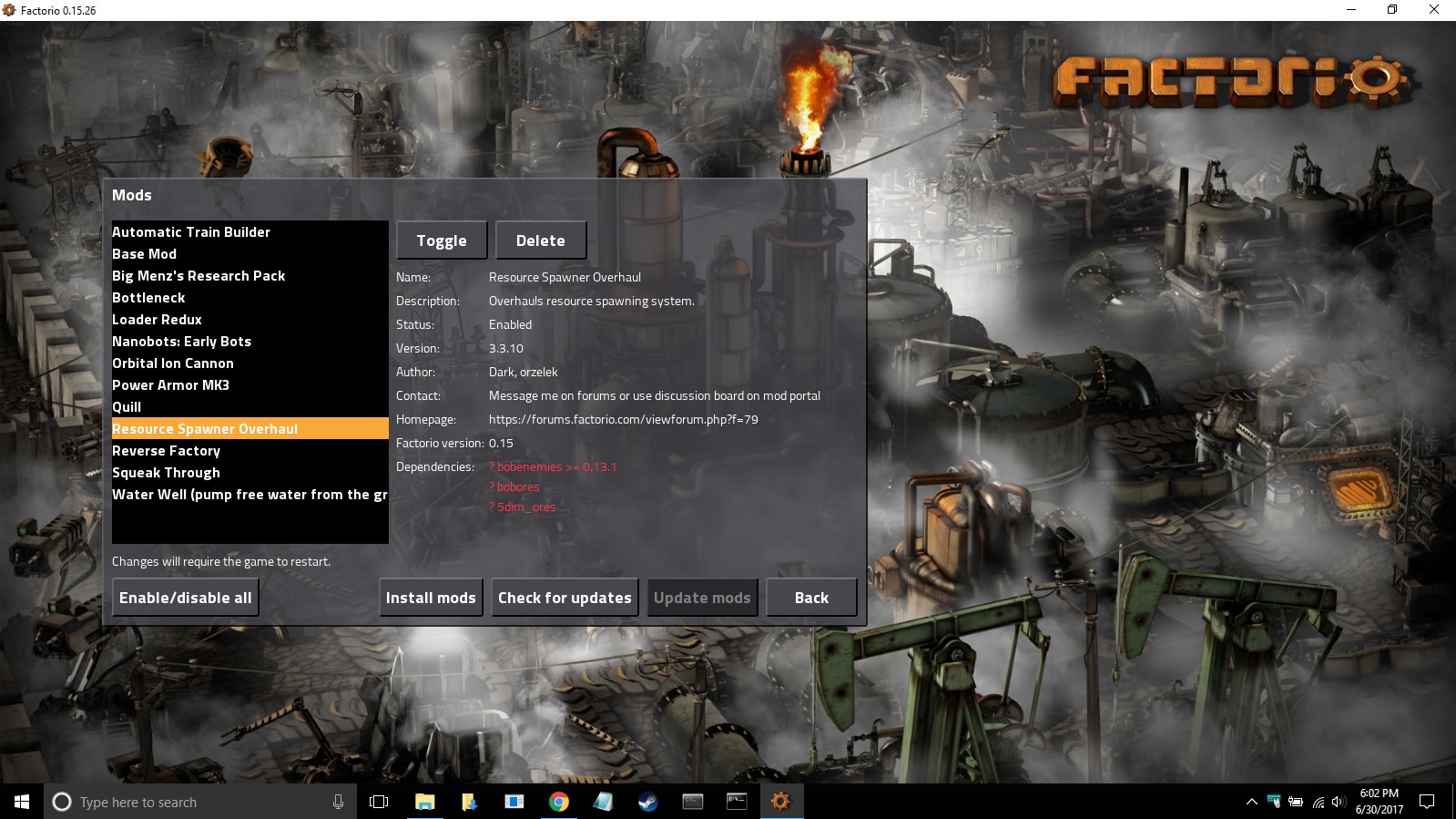Click the bobores dependency

tap(514, 486)
